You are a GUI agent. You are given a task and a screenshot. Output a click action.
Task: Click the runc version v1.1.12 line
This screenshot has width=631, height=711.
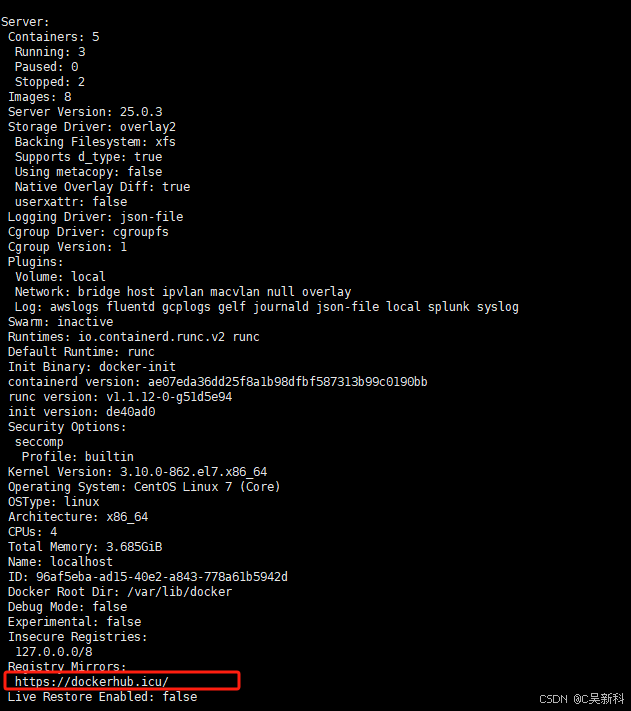click(x=120, y=397)
